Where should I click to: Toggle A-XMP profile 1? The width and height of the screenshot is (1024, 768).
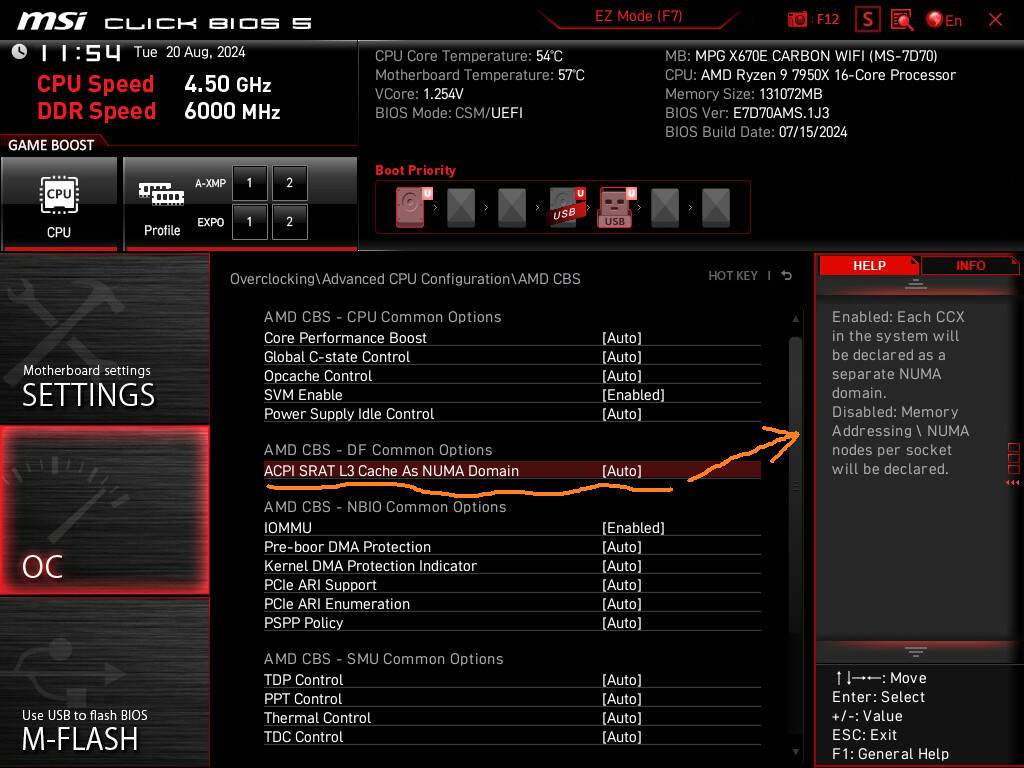point(249,184)
